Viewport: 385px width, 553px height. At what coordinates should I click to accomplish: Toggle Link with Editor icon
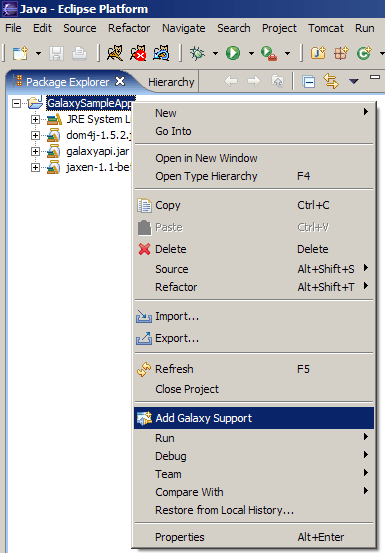coord(331,81)
